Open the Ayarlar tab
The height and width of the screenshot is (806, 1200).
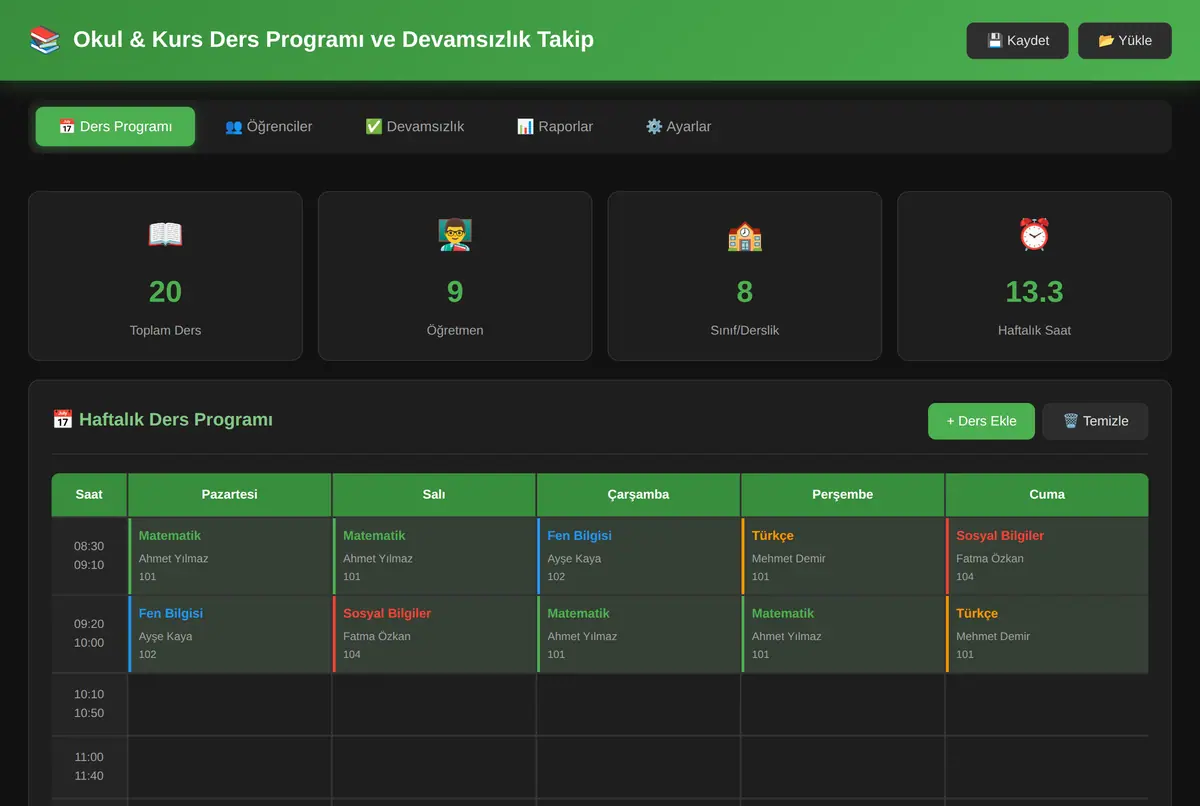(678, 127)
